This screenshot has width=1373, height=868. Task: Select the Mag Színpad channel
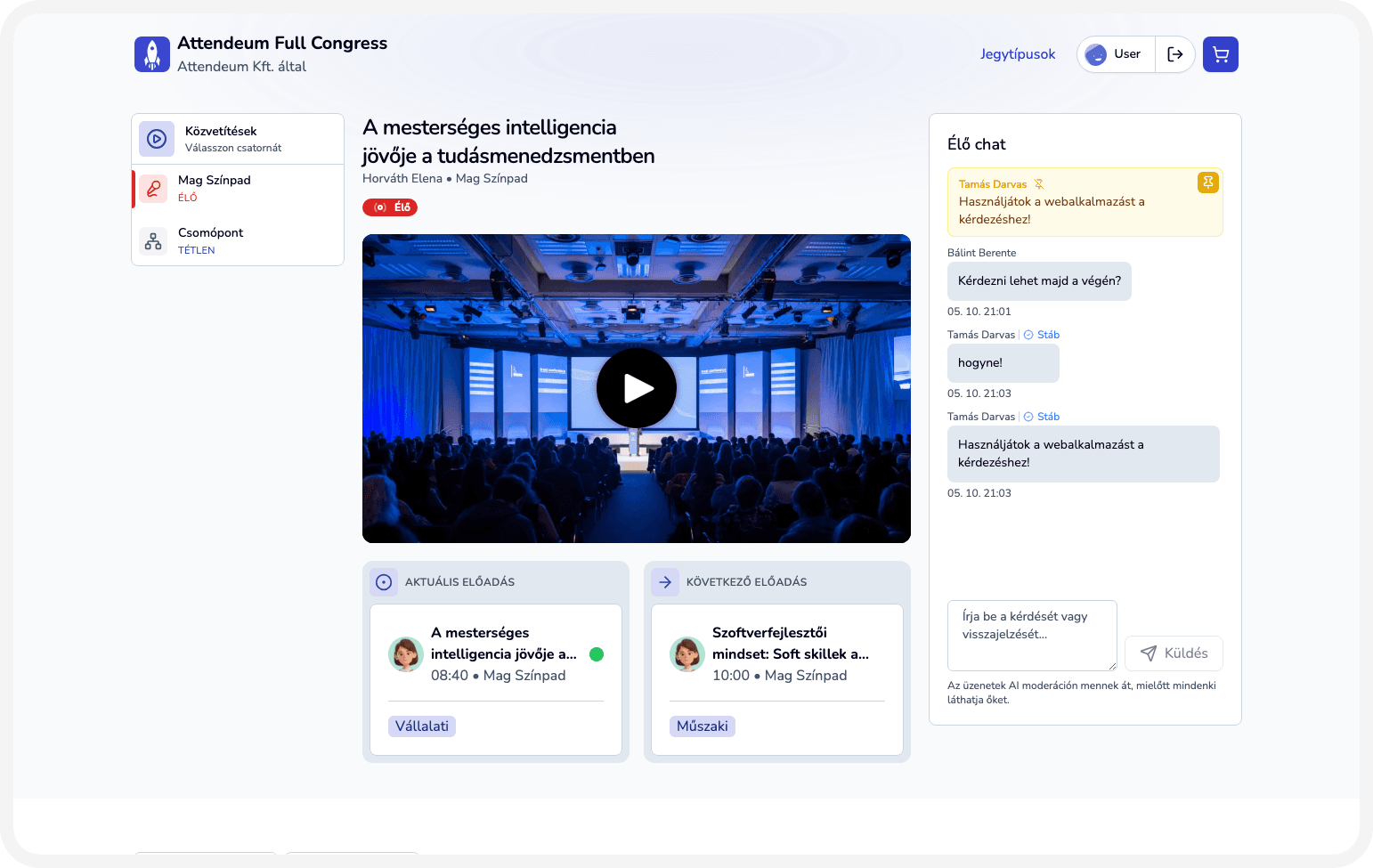238,189
